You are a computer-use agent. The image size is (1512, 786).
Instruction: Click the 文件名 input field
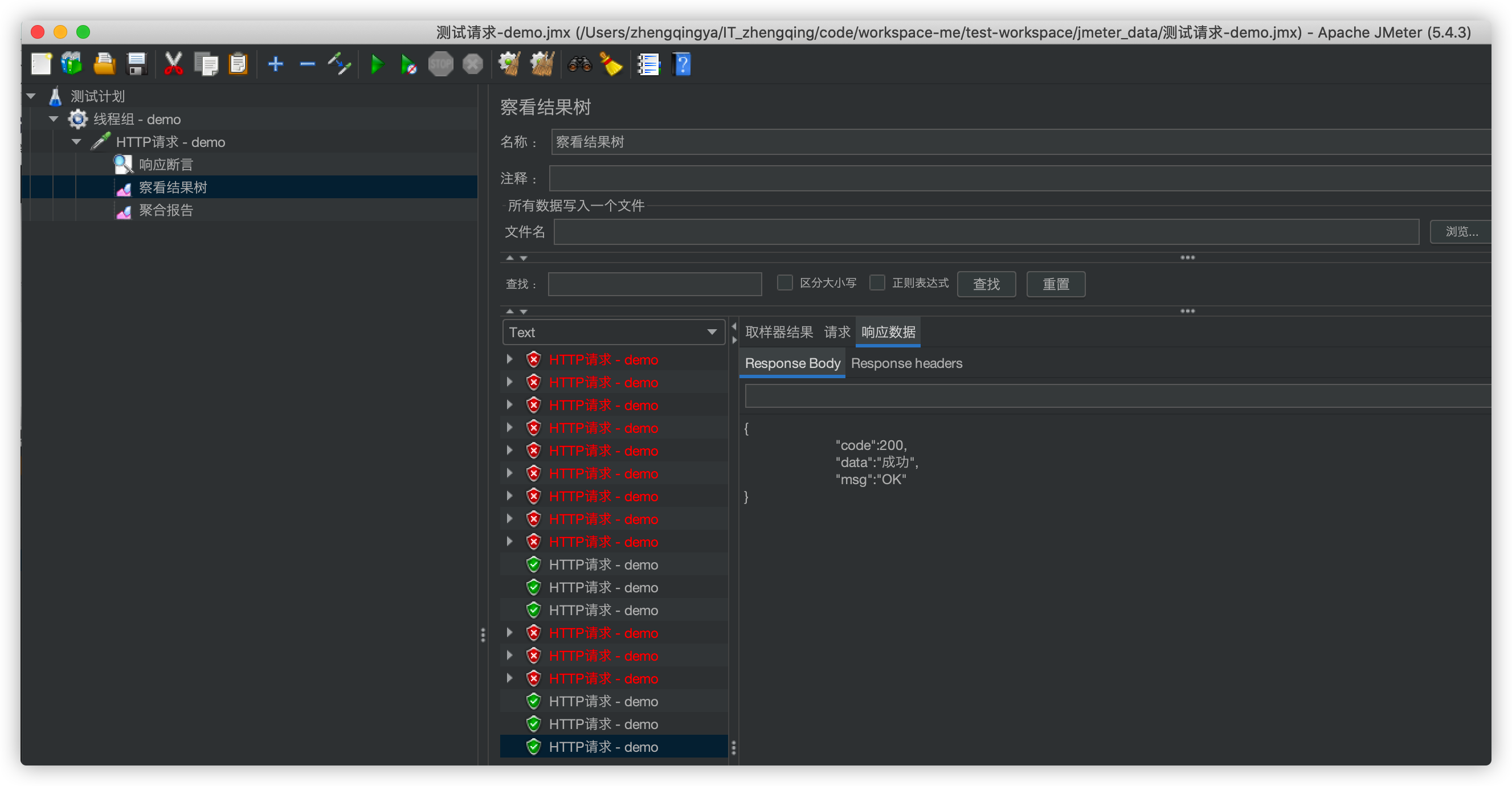[986, 232]
